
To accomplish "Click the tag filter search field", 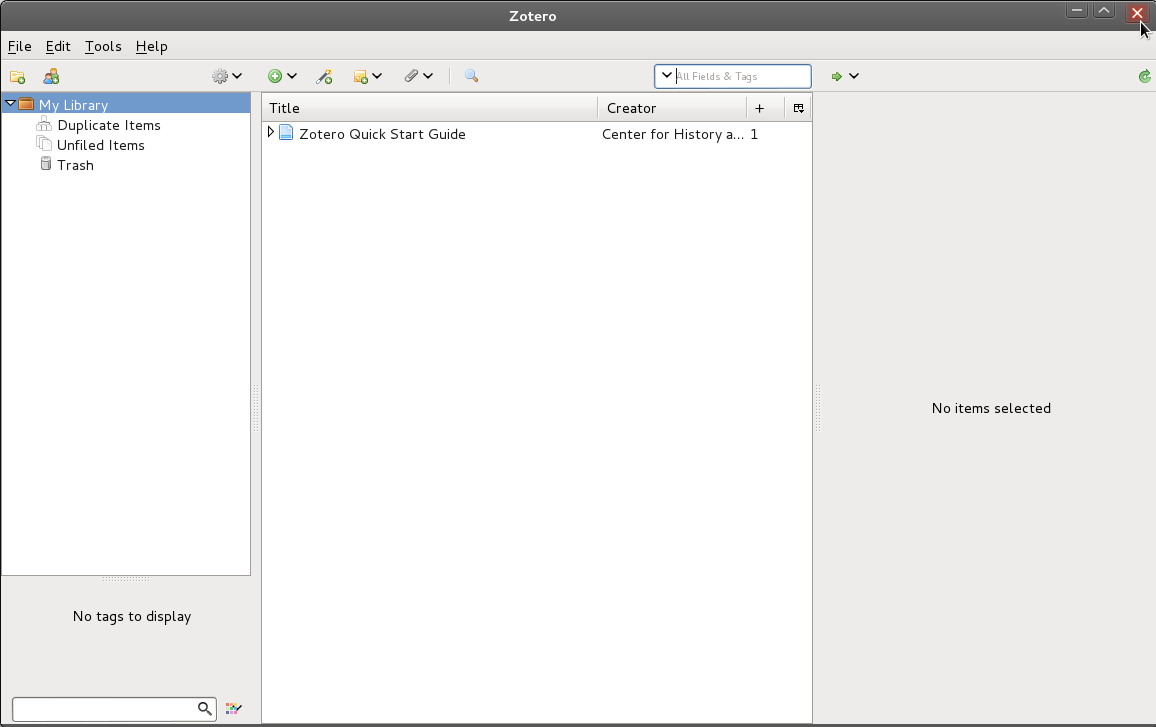I will 105,708.
